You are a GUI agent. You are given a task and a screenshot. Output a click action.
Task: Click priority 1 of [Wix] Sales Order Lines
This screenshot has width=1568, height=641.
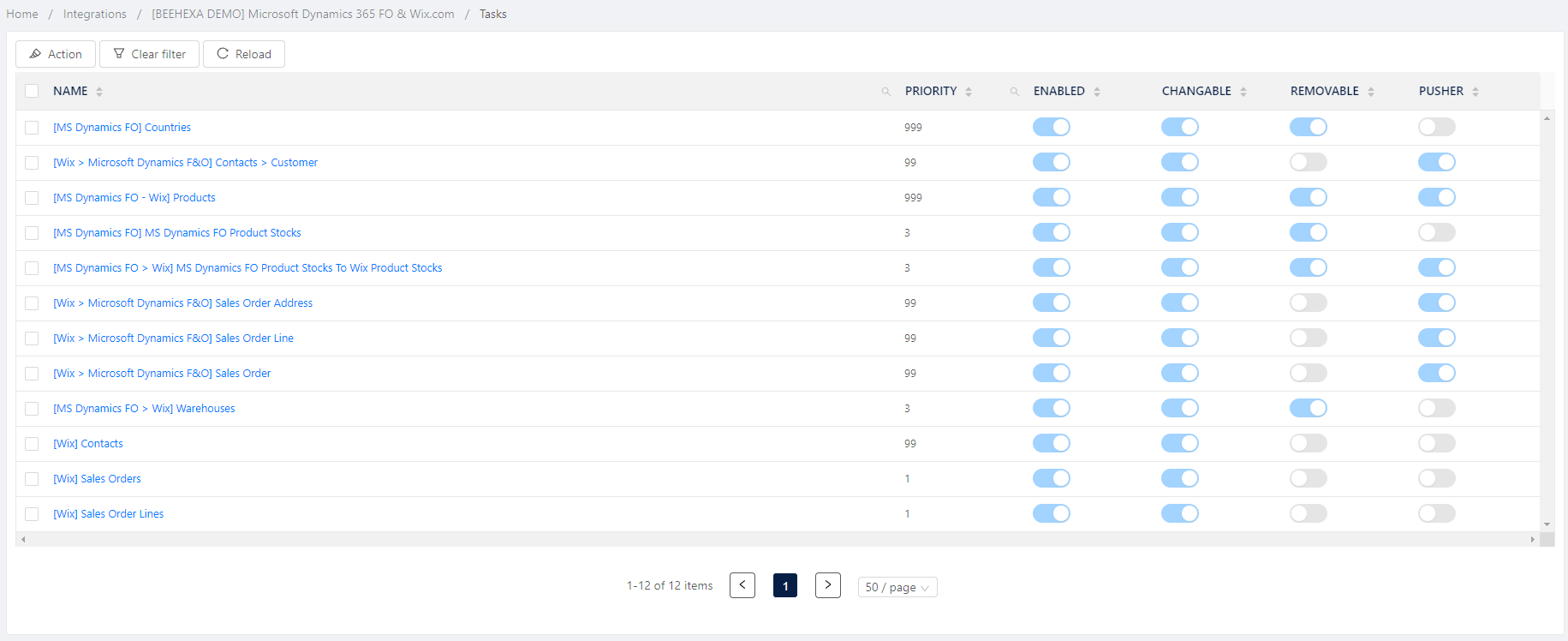[907, 514]
